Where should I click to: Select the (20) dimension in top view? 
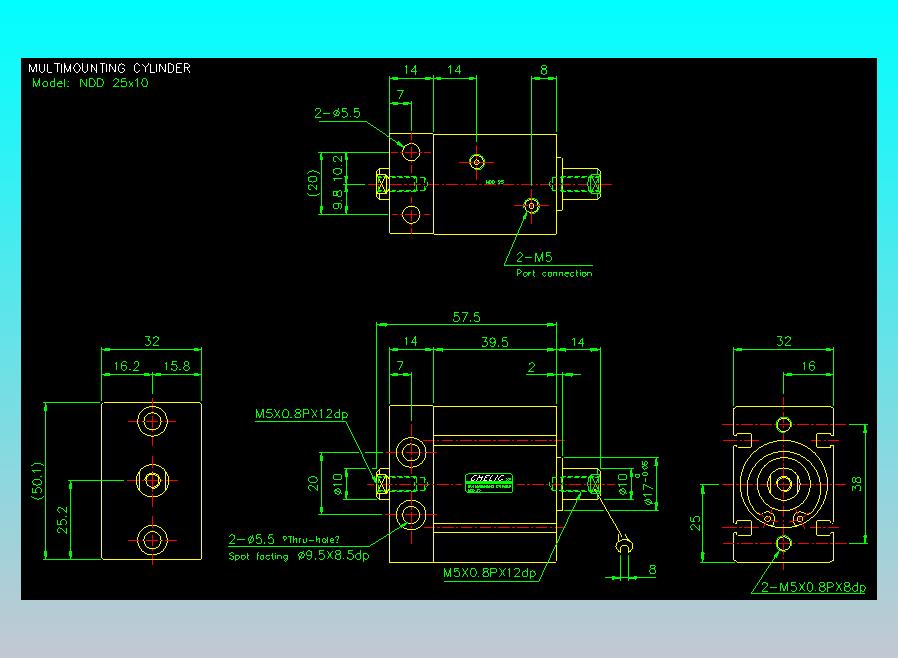coord(313,182)
